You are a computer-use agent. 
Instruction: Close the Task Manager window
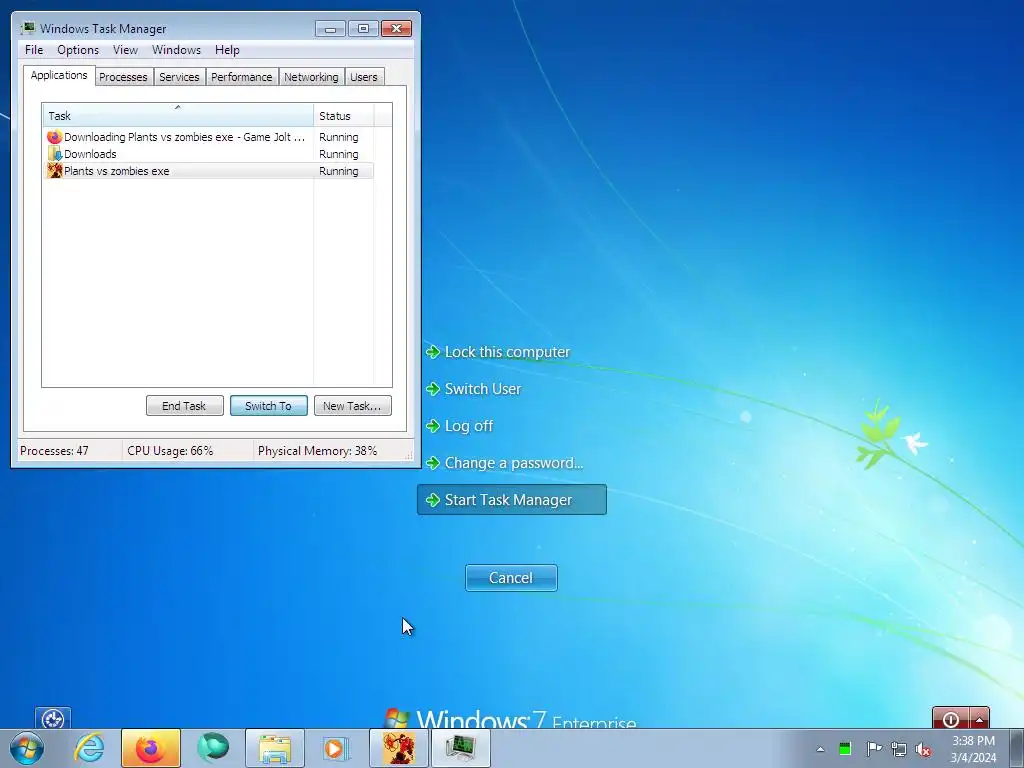396,29
